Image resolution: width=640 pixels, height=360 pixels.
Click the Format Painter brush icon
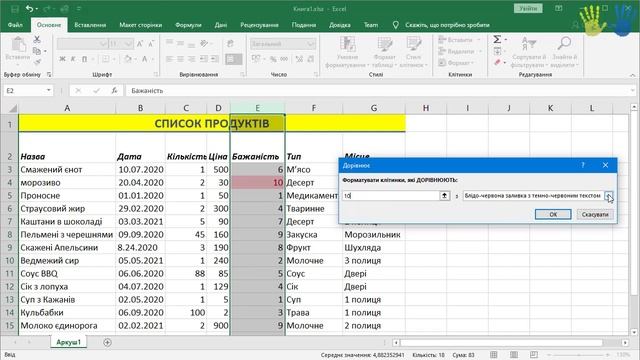coord(37,62)
